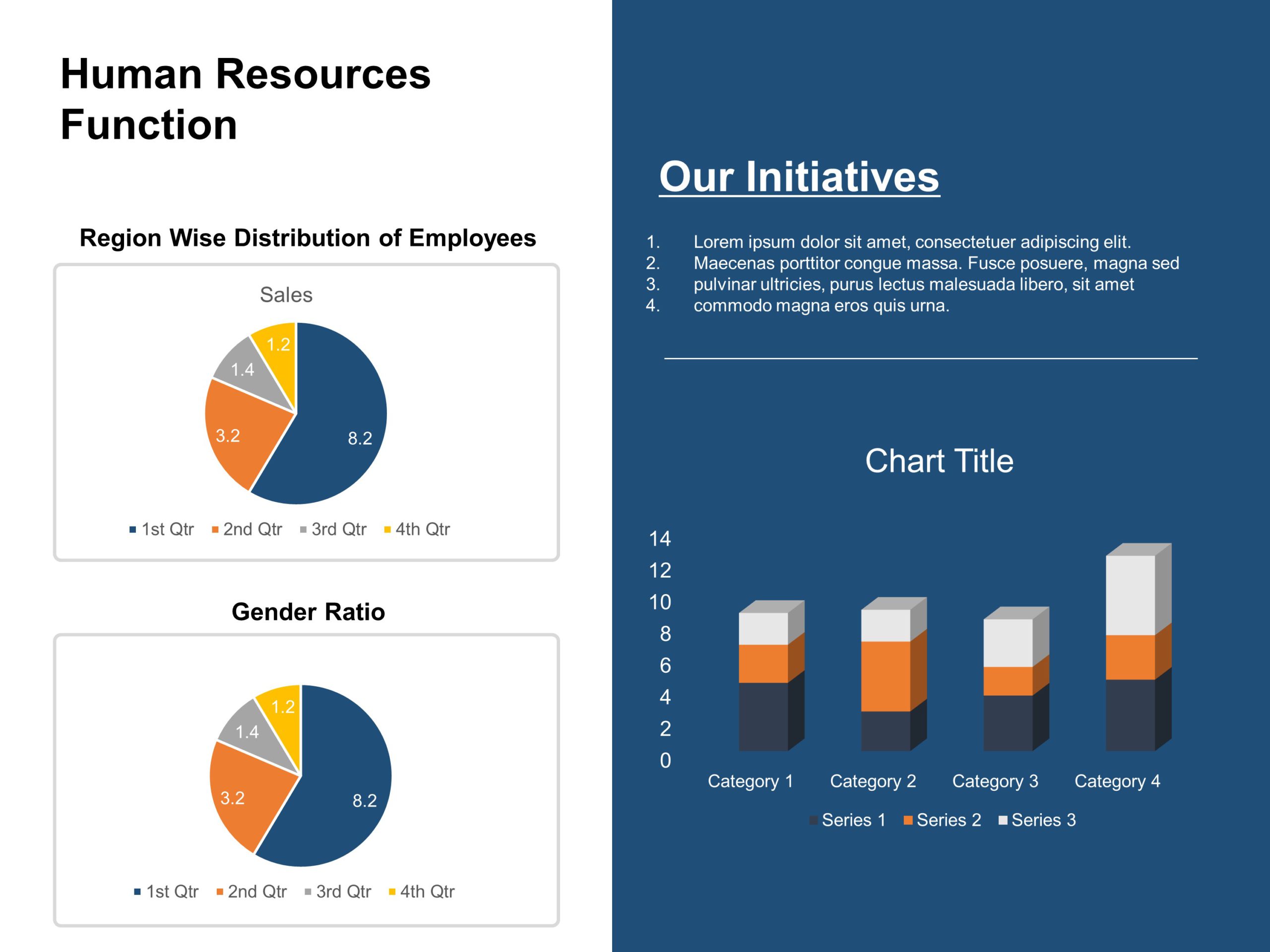
Task: Click the 'Human Resources Function' title
Action: tap(245, 99)
